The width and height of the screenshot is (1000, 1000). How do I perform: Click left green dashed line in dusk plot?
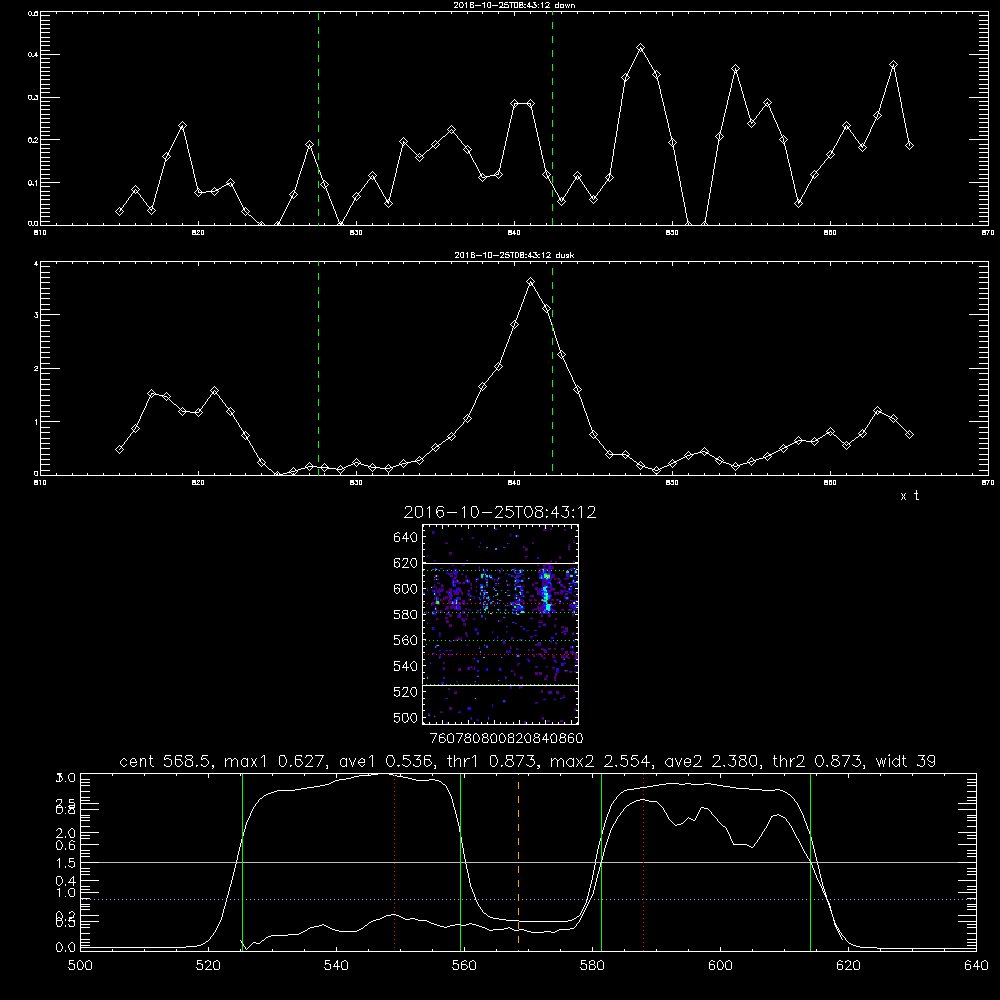click(318, 368)
